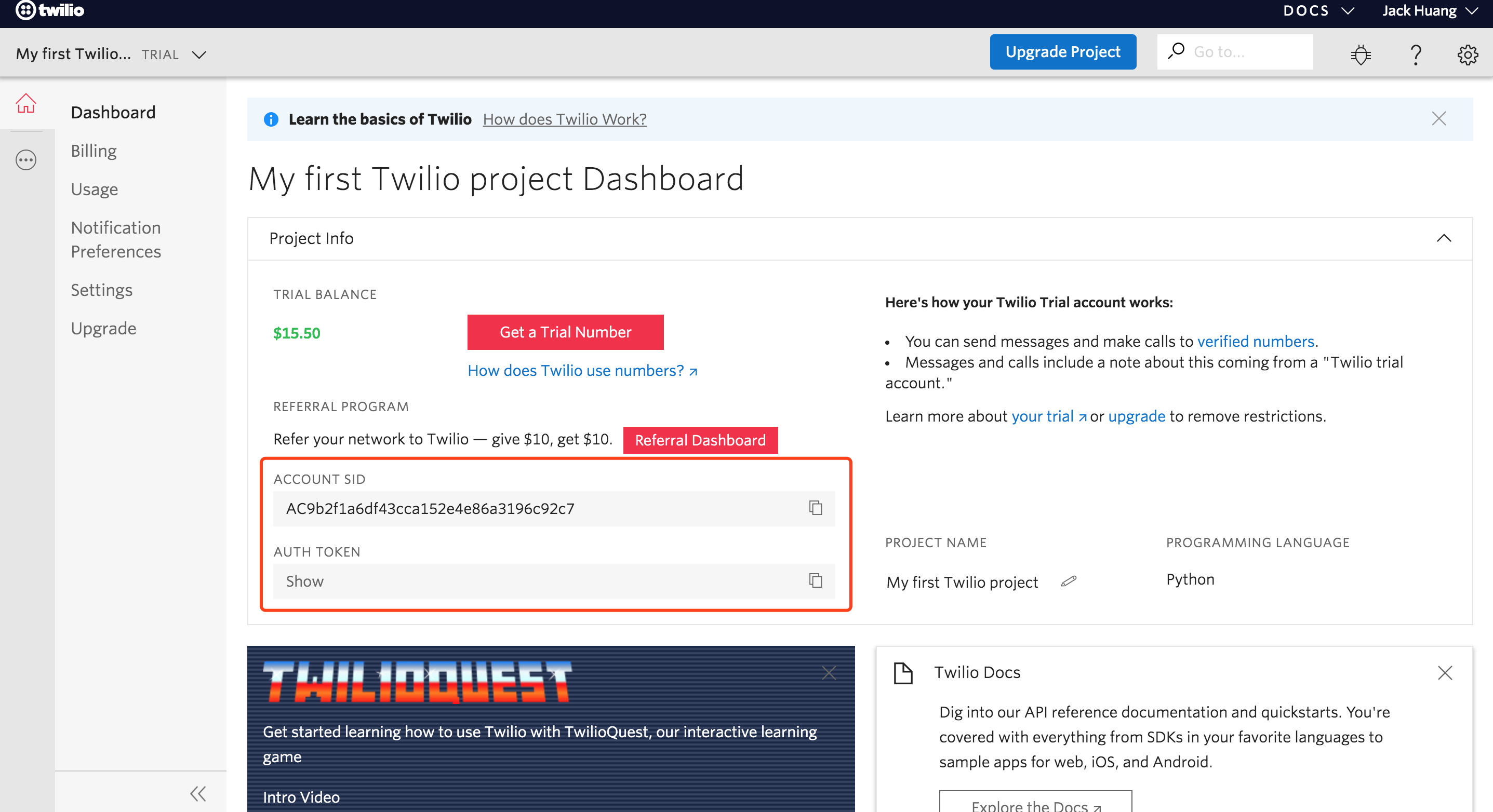Open the settings gear icon
Screen dimensions: 1493x812
[x=1467, y=55]
